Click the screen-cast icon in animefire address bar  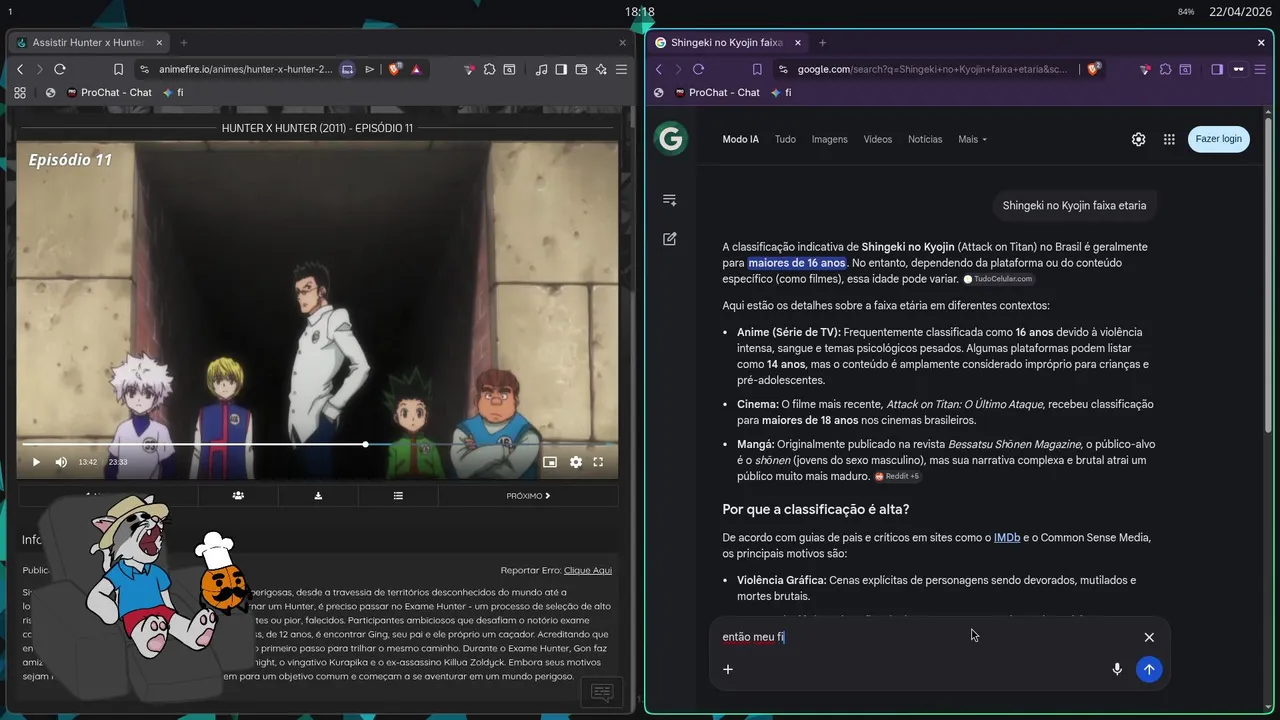[x=347, y=69]
